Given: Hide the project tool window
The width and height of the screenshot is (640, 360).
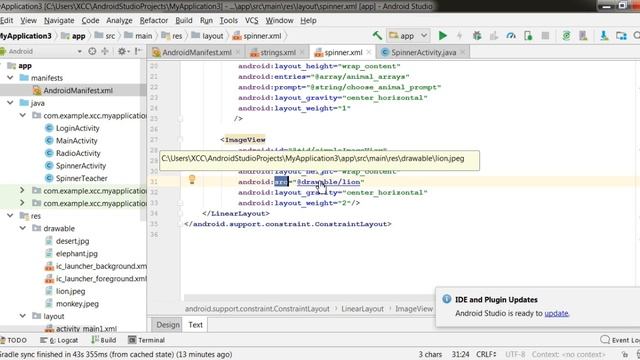Looking at the screenshot, I should coord(138,51).
